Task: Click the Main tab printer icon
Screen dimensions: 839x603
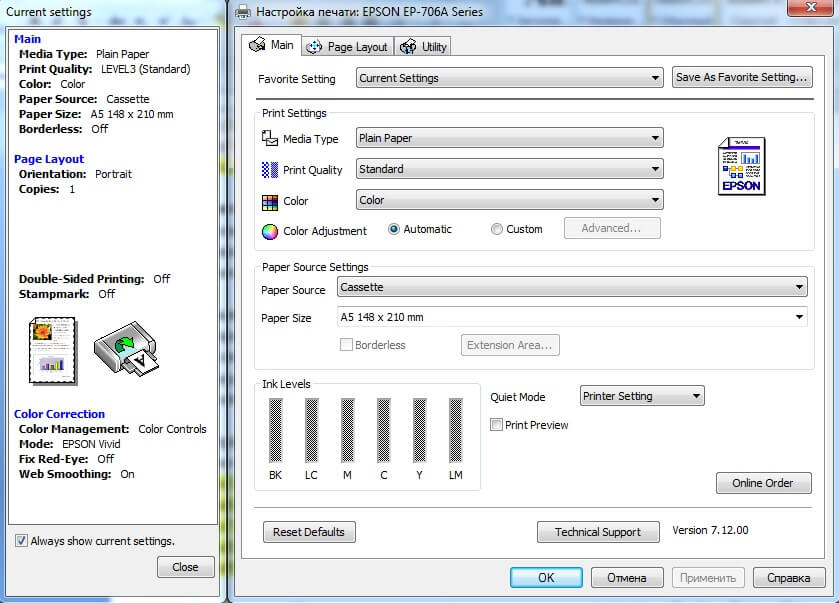Action: tap(257, 45)
